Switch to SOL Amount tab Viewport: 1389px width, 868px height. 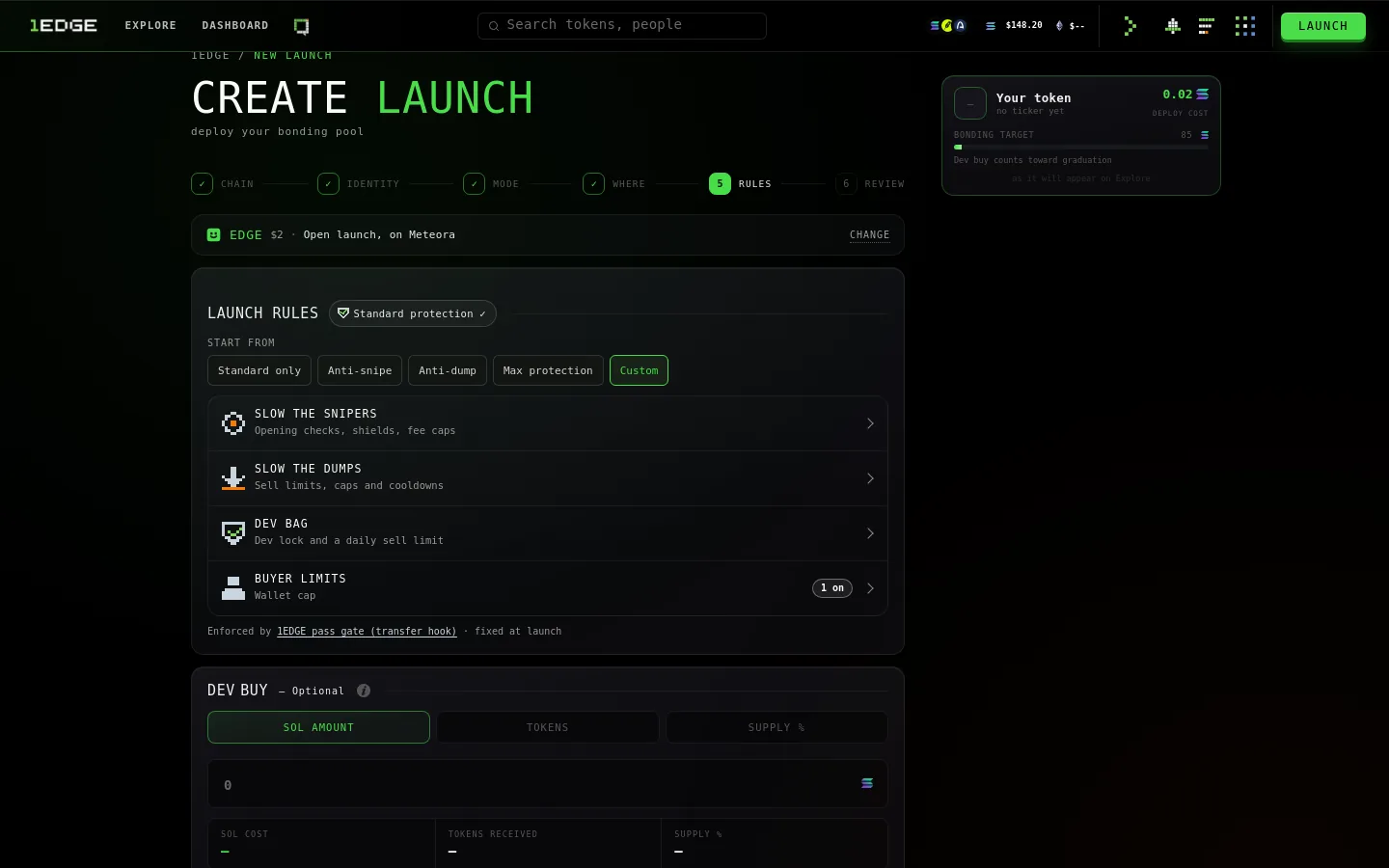[x=318, y=727]
